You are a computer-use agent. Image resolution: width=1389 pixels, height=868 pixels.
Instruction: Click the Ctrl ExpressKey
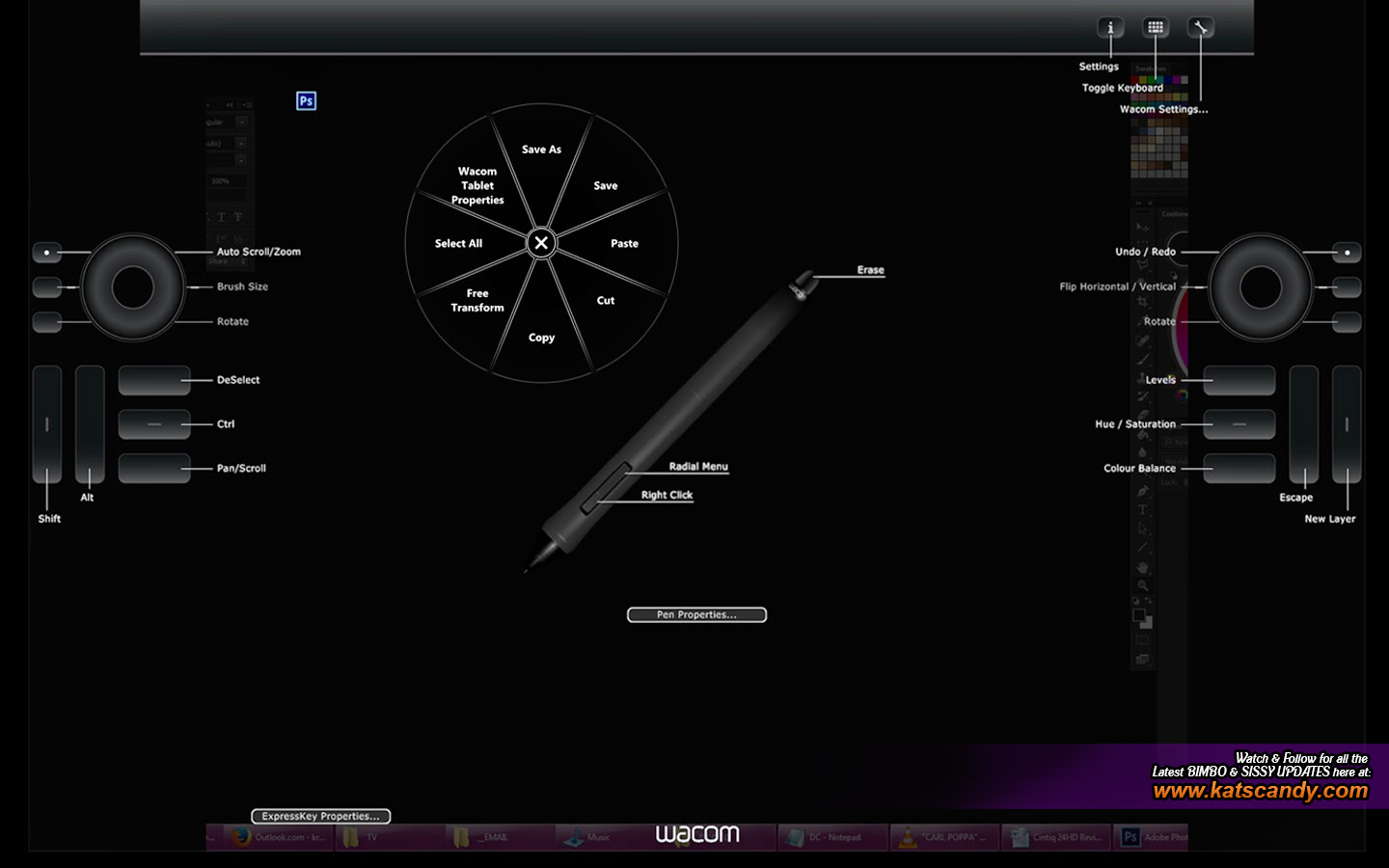point(154,424)
